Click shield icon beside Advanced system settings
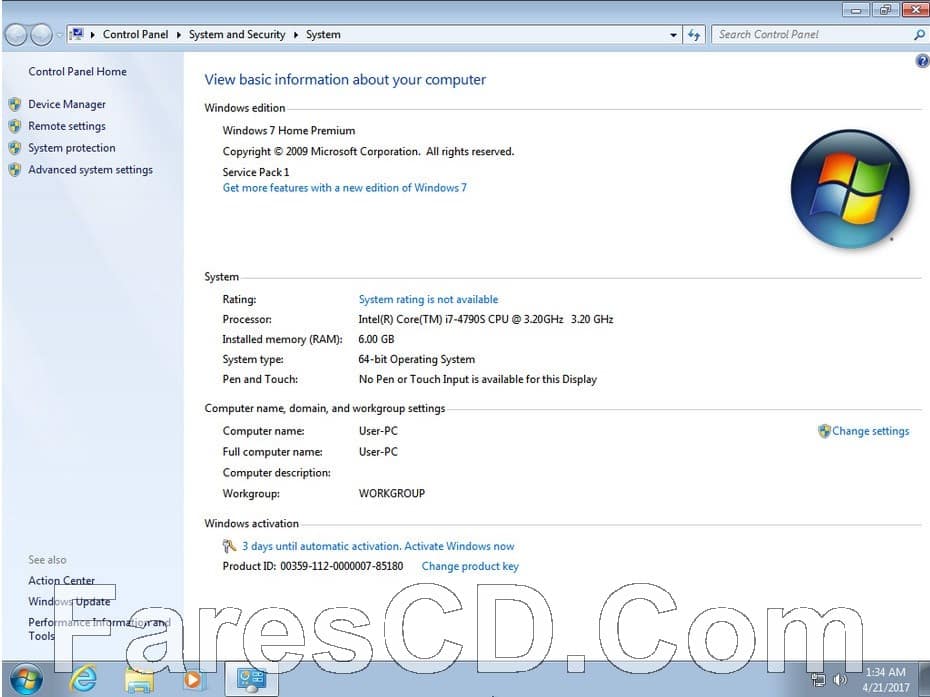 pyautogui.click(x=15, y=170)
